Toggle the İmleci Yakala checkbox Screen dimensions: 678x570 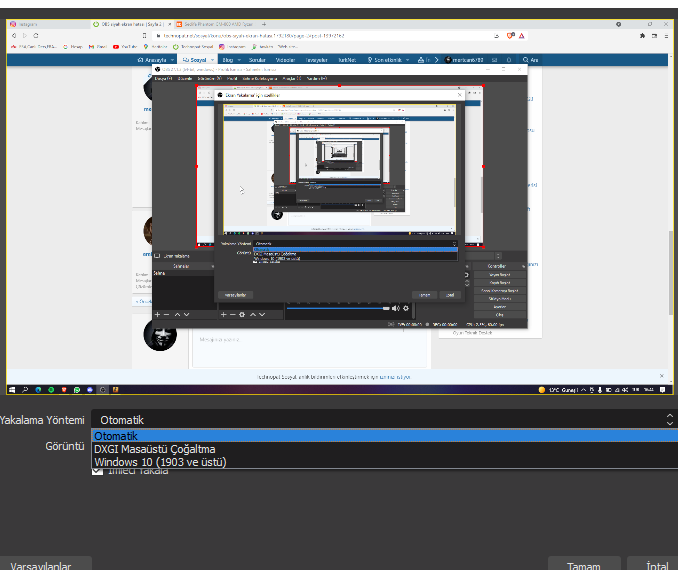coord(97,471)
